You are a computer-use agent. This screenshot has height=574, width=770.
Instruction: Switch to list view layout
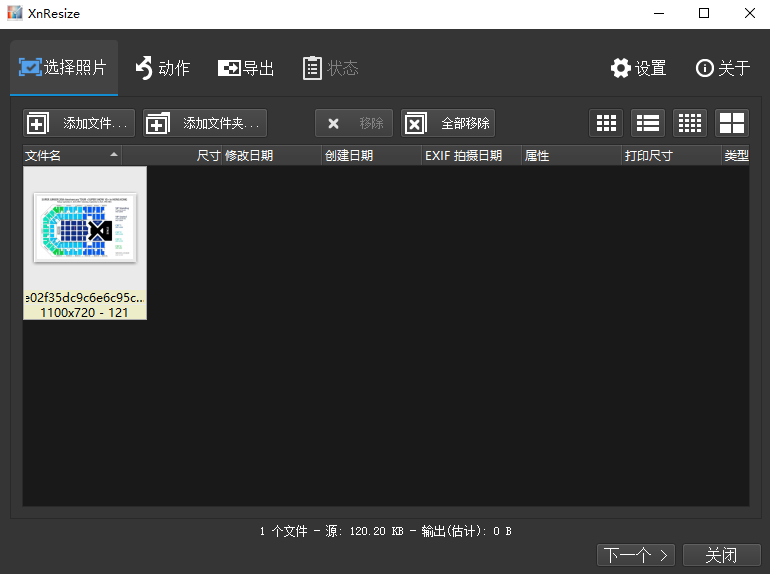[x=648, y=123]
